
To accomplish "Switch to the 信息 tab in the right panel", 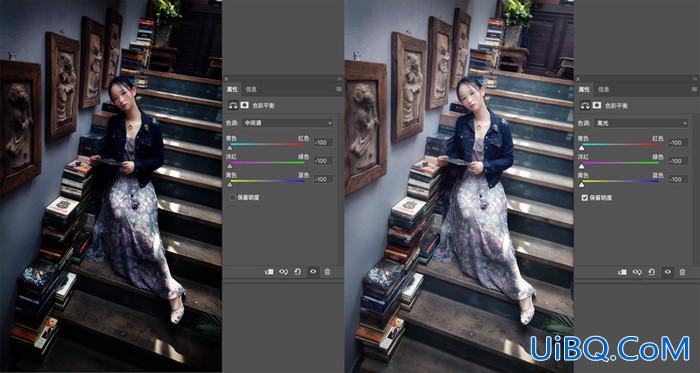I will pyautogui.click(x=604, y=89).
